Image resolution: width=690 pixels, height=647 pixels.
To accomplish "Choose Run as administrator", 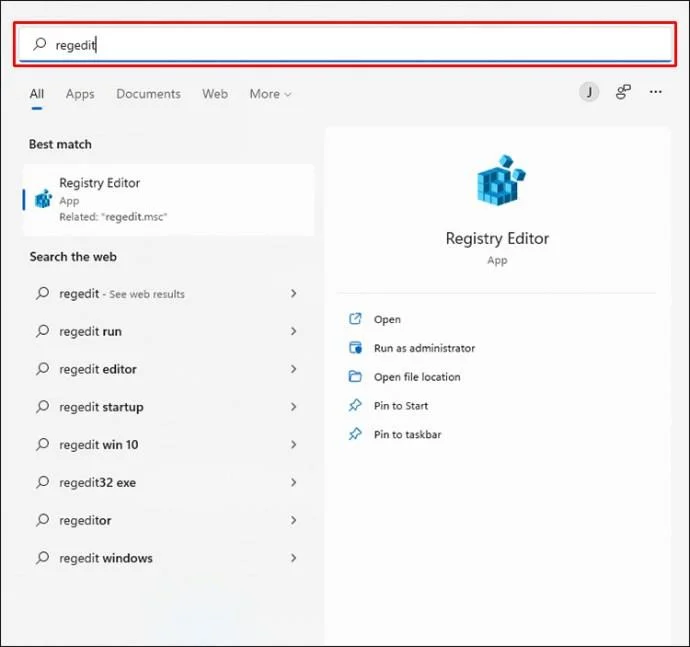I will [x=424, y=348].
